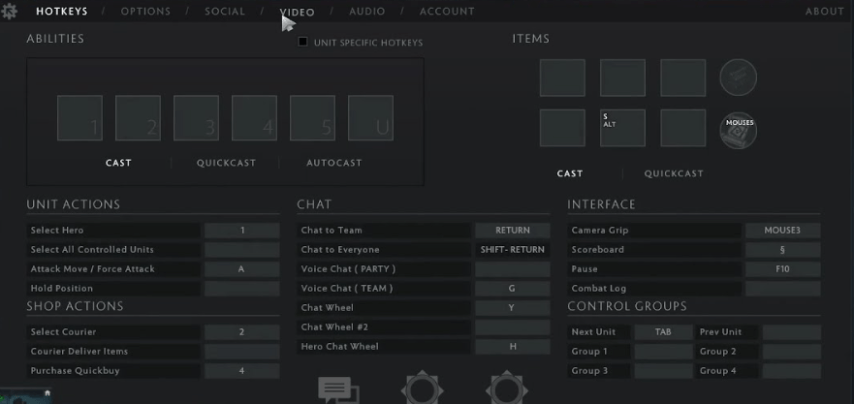Switch abilities to Autocast mode

(x=334, y=163)
